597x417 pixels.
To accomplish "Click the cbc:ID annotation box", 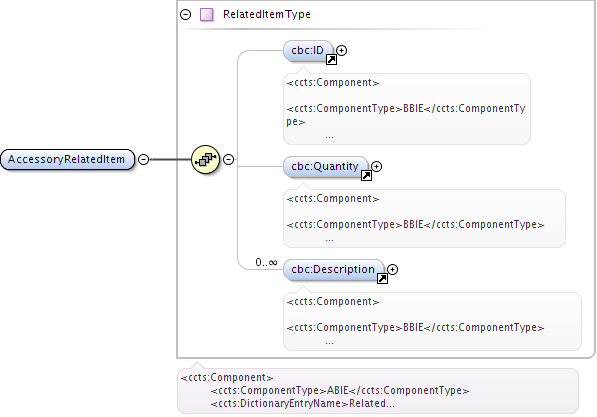I will click(x=407, y=109).
